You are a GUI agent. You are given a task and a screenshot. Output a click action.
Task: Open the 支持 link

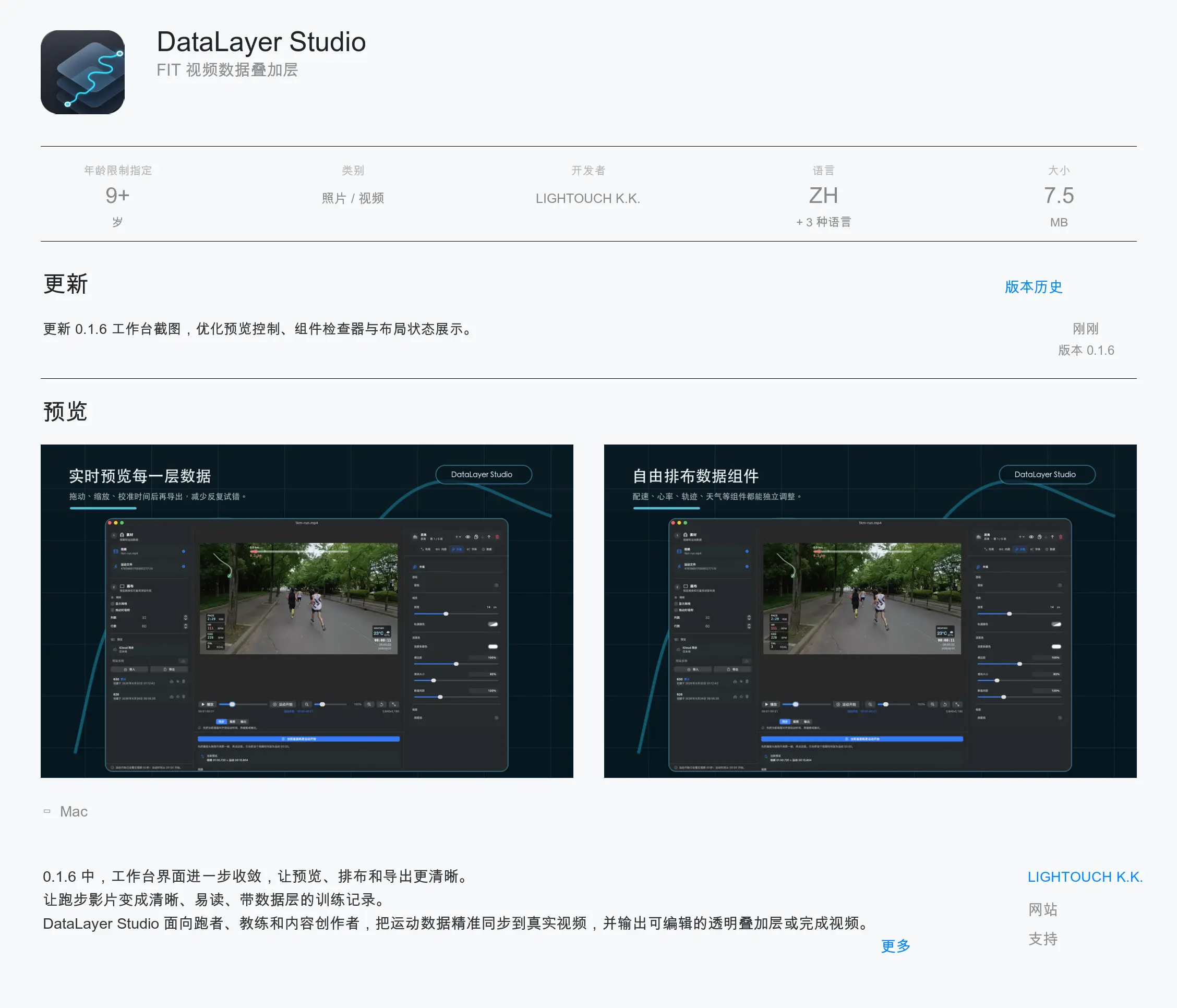tap(1043, 939)
